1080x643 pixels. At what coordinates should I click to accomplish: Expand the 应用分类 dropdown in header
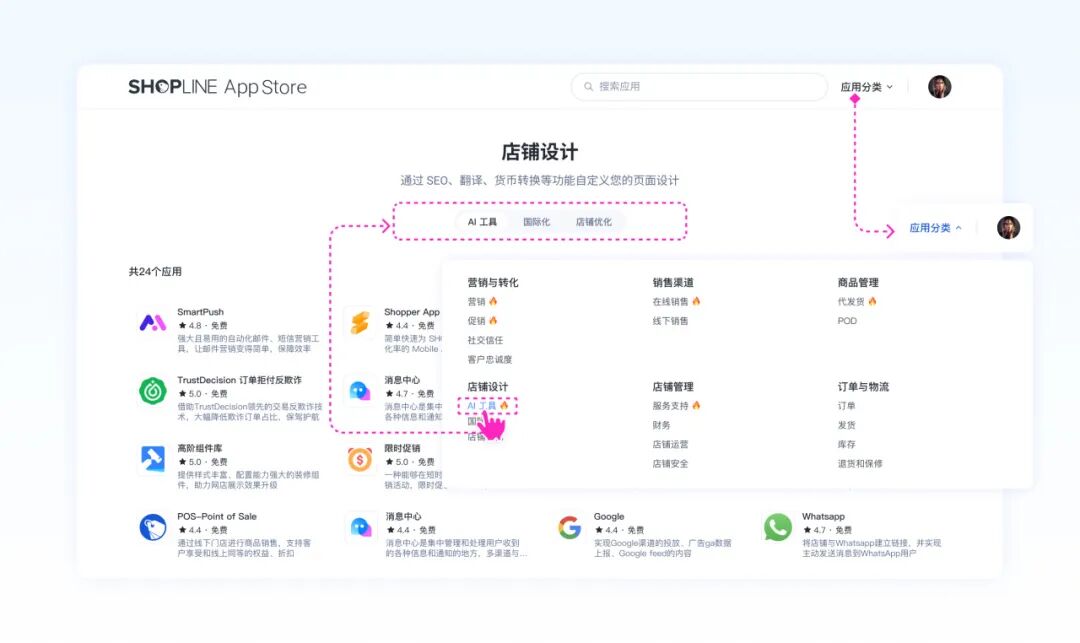point(866,87)
